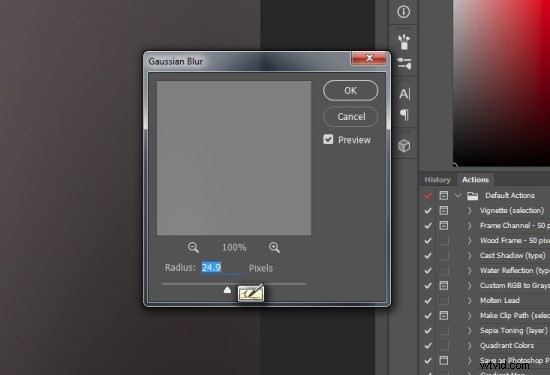Pick a shade in the red color field
This screenshot has width=550, height=375.
[502, 82]
